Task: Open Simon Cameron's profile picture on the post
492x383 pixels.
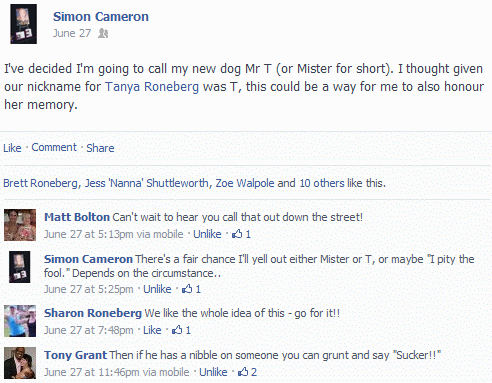Action: click(23, 24)
